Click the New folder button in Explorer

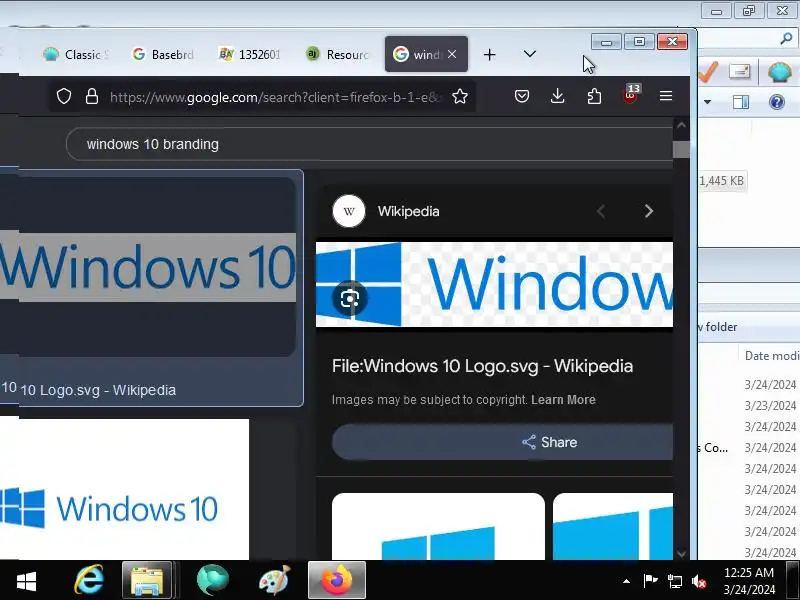pos(717,327)
